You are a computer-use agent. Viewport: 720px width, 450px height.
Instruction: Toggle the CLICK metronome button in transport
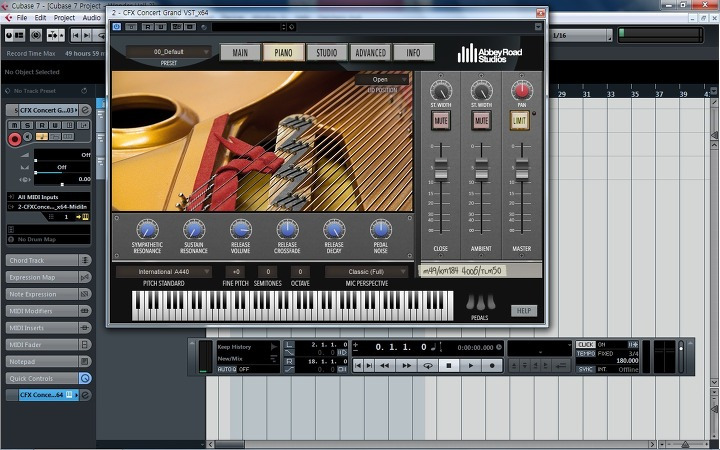coord(586,344)
